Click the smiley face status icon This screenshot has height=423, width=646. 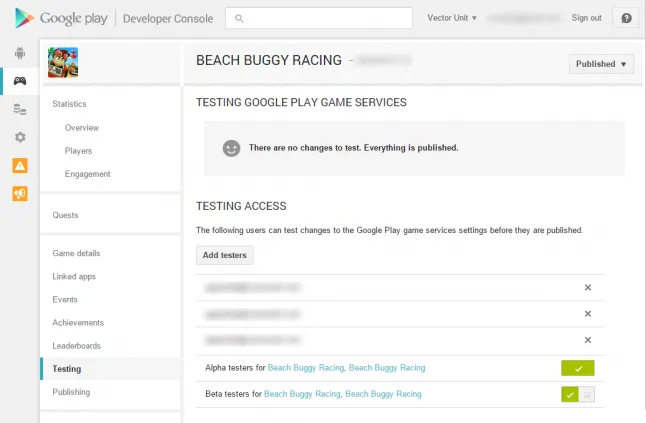click(232, 148)
